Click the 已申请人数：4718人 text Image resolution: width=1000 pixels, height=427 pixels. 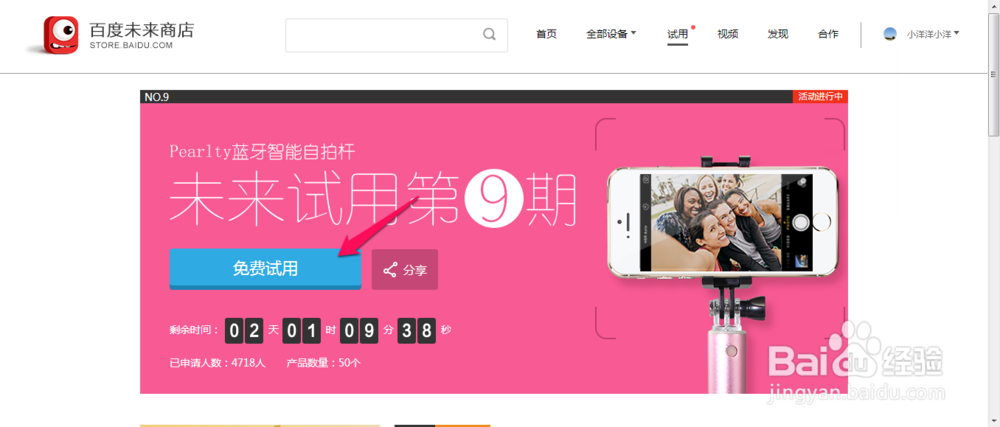(217, 363)
